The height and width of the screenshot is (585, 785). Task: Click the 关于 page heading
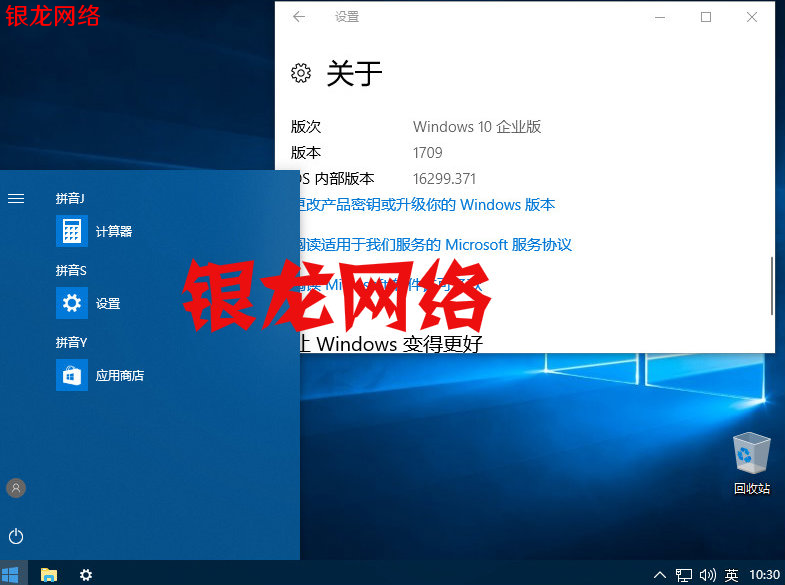tap(354, 74)
